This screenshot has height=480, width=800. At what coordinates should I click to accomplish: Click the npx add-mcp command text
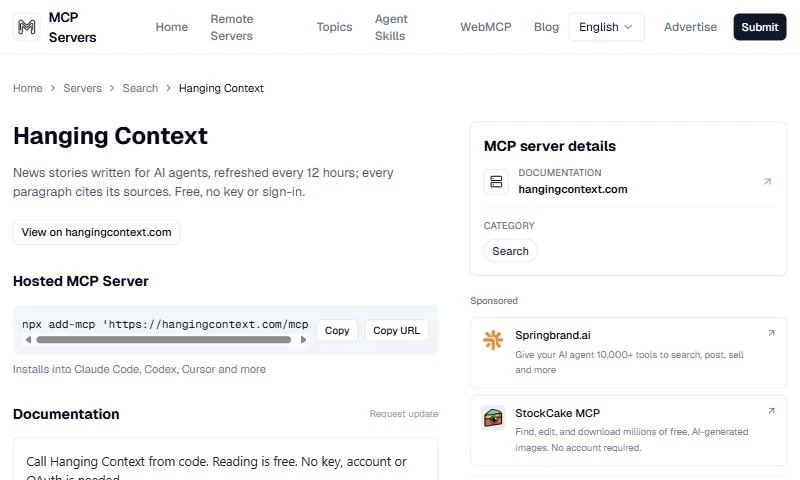click(165, 324)
